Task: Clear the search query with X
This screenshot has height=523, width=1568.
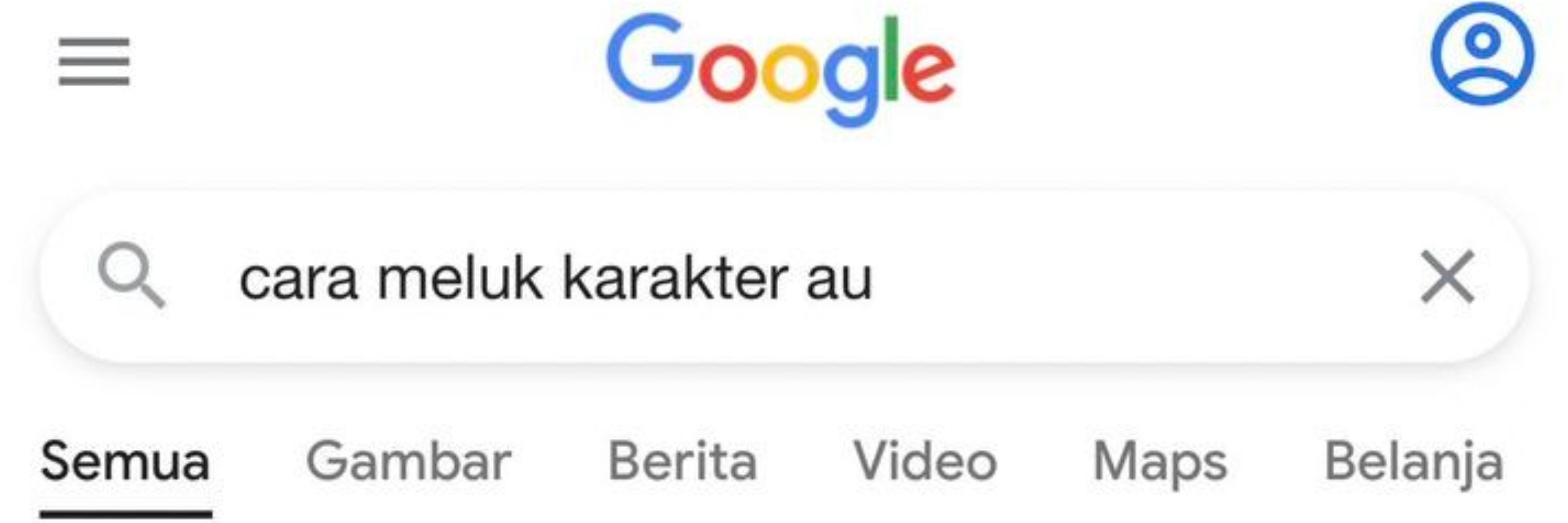Action: [x=1447, y=277]
